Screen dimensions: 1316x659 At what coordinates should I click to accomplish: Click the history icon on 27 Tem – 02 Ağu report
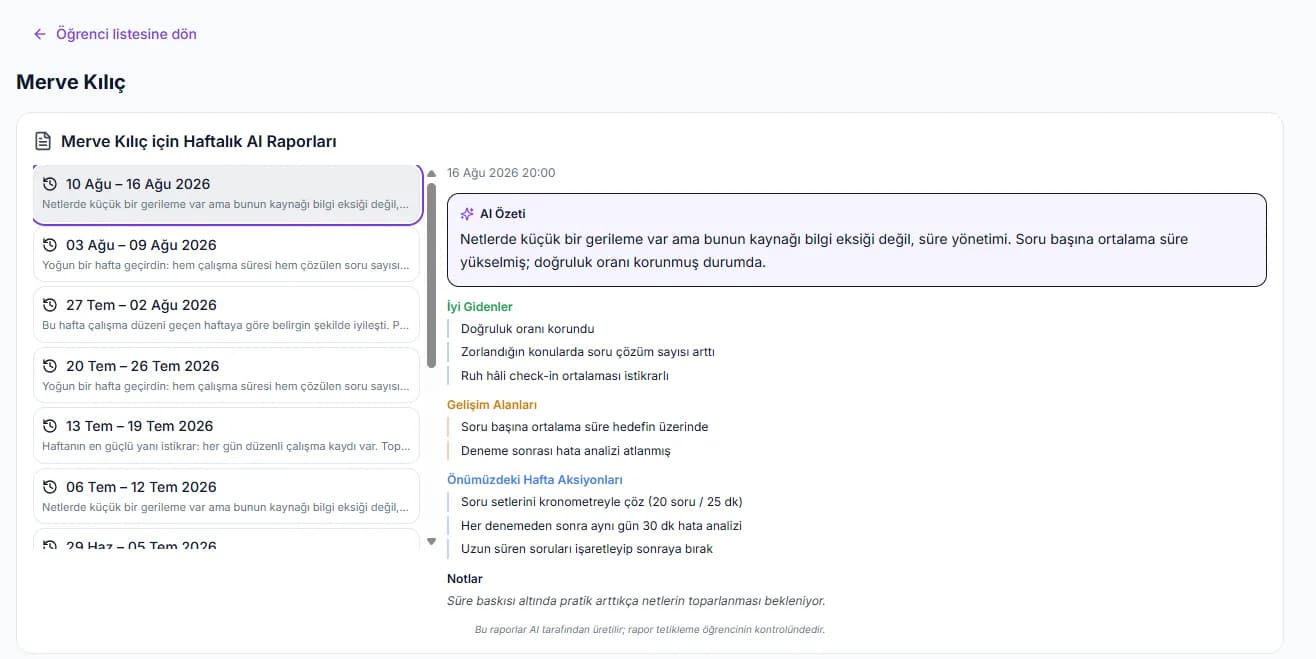pos(50,305)
